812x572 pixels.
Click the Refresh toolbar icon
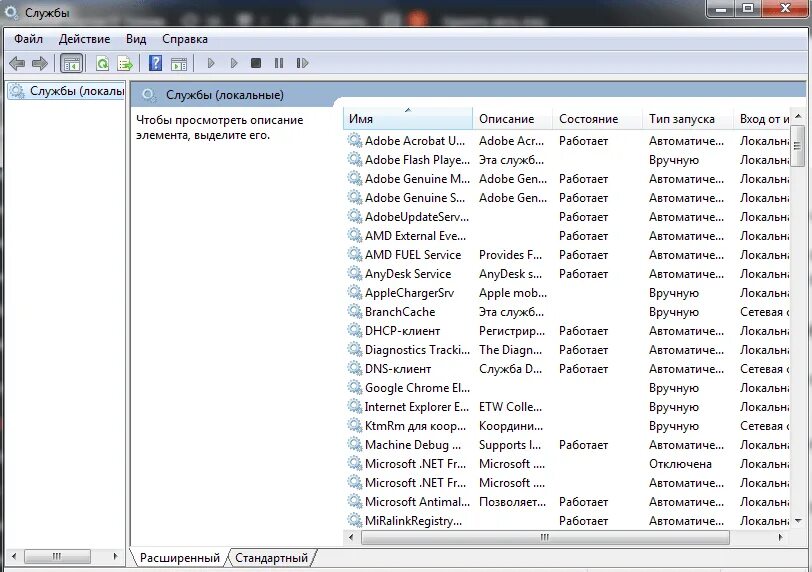(103, 63)
